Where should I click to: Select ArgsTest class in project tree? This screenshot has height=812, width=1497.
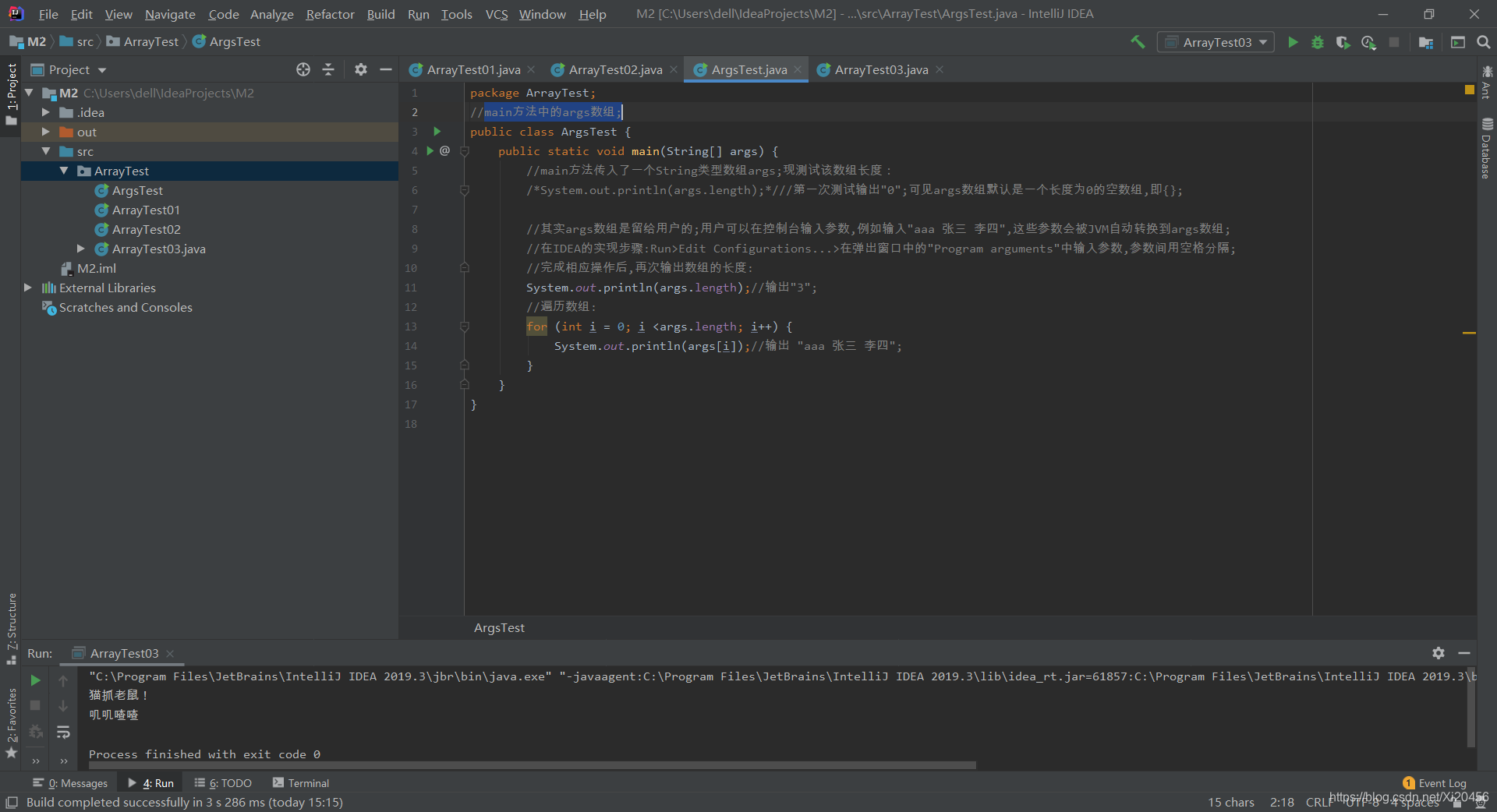(137, 190)
